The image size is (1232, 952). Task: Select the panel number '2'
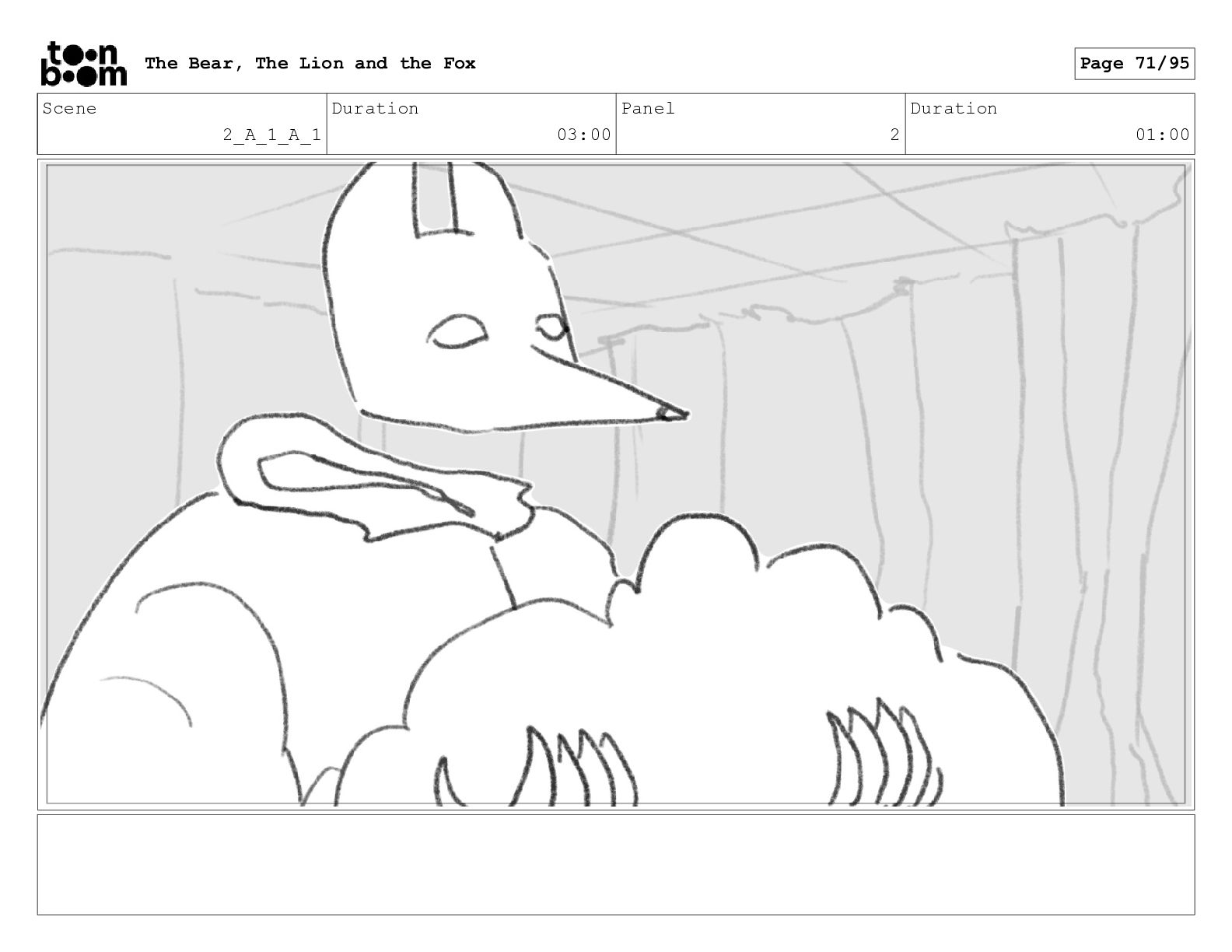[894, 135]
